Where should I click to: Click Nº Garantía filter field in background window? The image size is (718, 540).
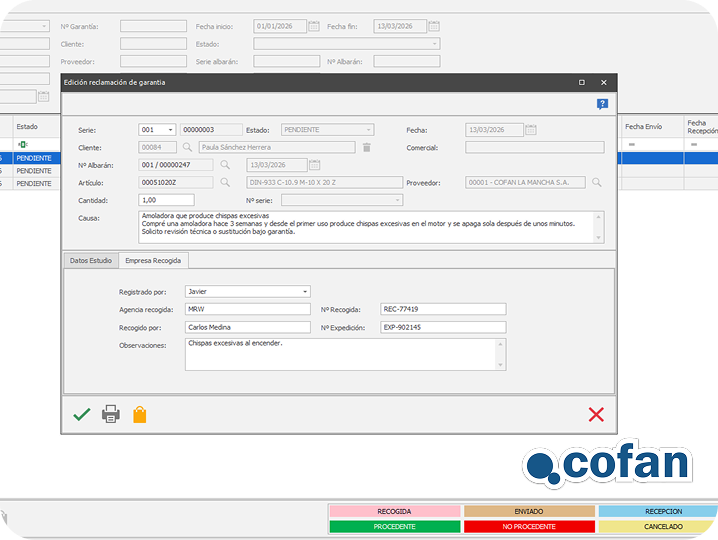tap(153, 26)
